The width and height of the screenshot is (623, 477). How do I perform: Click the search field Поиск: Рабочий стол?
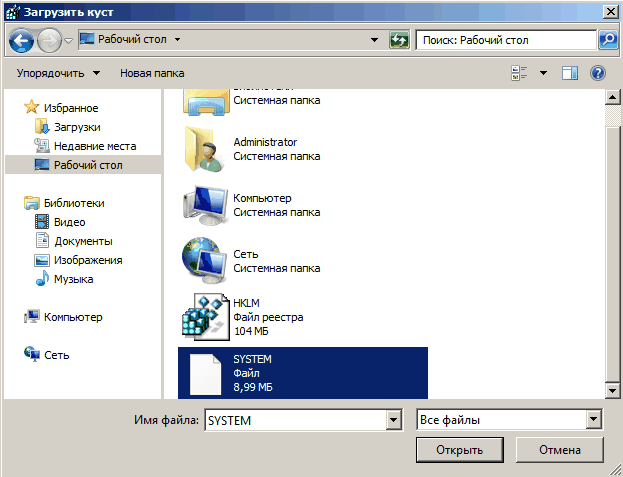pyautogui.click(x=506, y=40)
